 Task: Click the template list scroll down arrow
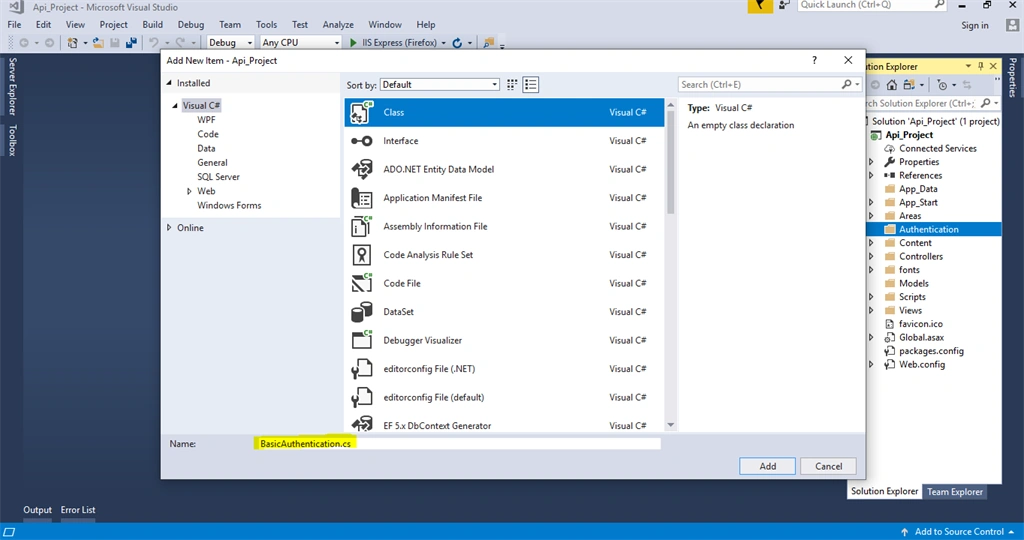pyautogui.click(x=671, y=425)
